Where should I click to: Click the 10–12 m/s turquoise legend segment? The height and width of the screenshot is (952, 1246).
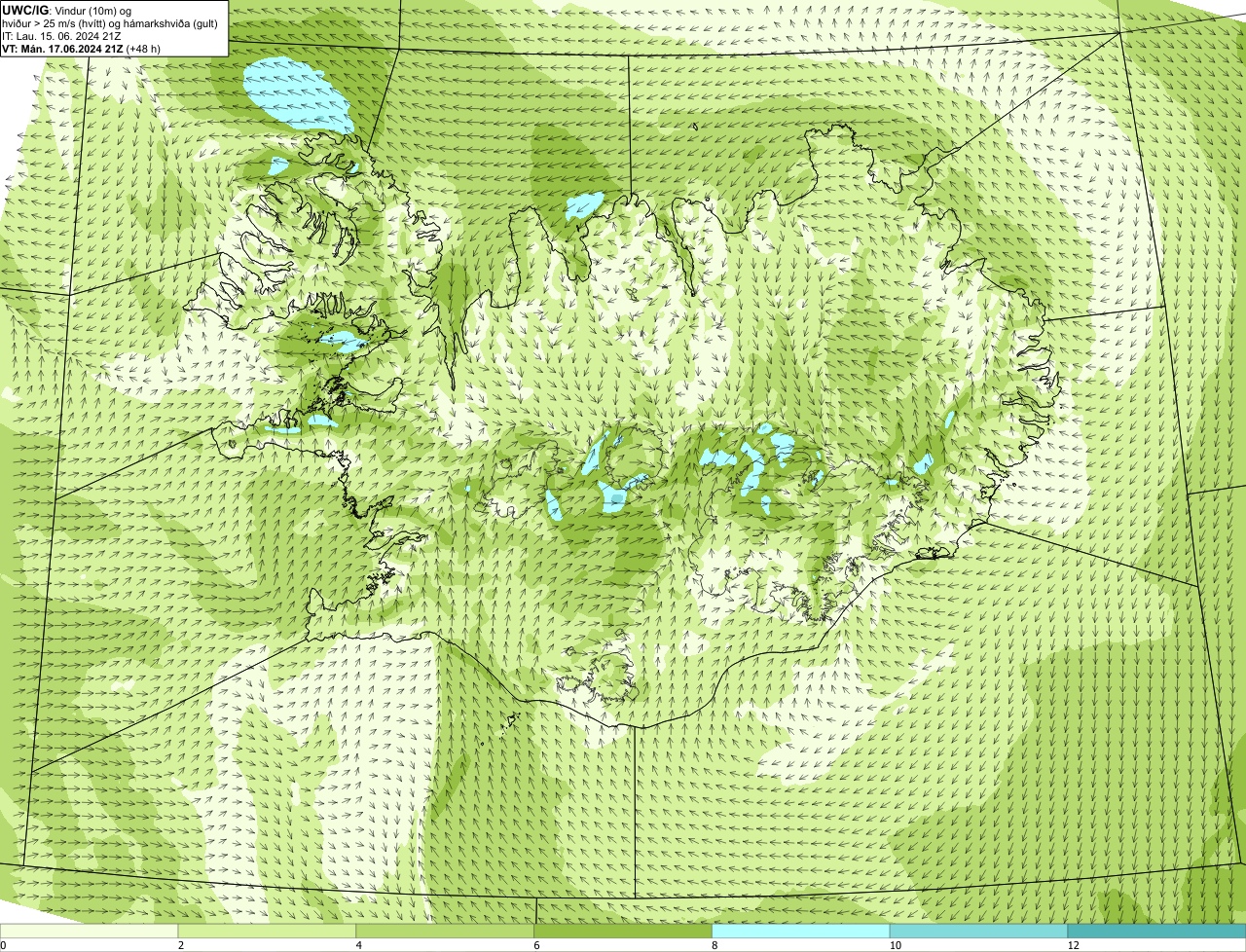tap(978, 932)
